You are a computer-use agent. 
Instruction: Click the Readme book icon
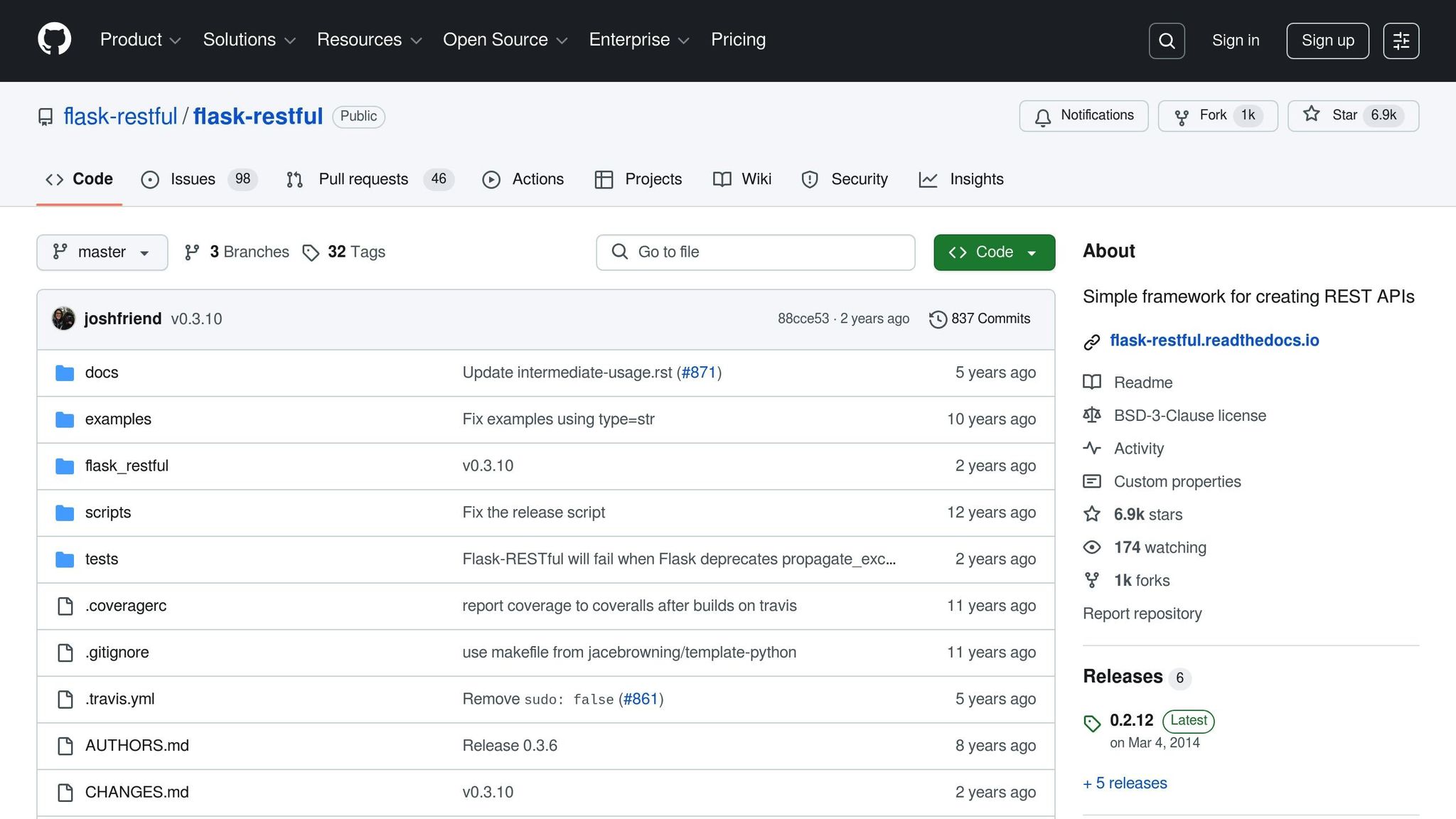tap(1092, 382)
